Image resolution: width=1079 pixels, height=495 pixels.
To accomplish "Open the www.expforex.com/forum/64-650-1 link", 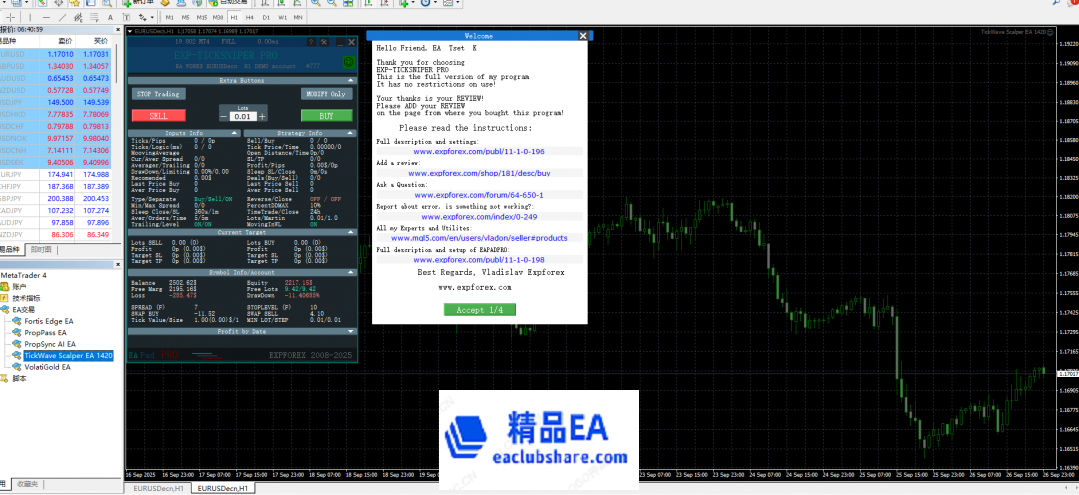I will click(x=476, y=195).
